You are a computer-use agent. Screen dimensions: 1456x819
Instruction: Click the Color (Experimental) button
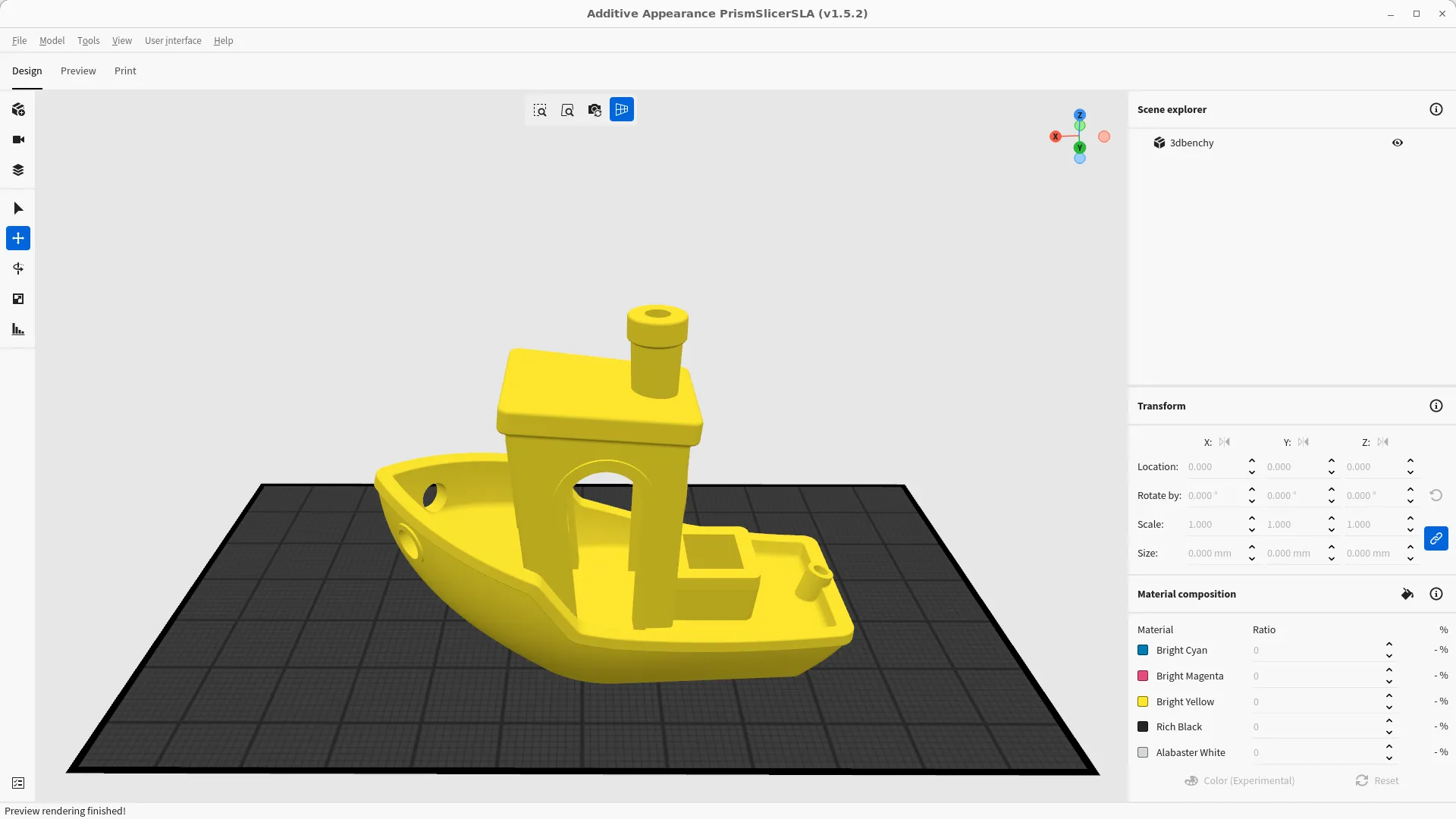point(1239,780)
